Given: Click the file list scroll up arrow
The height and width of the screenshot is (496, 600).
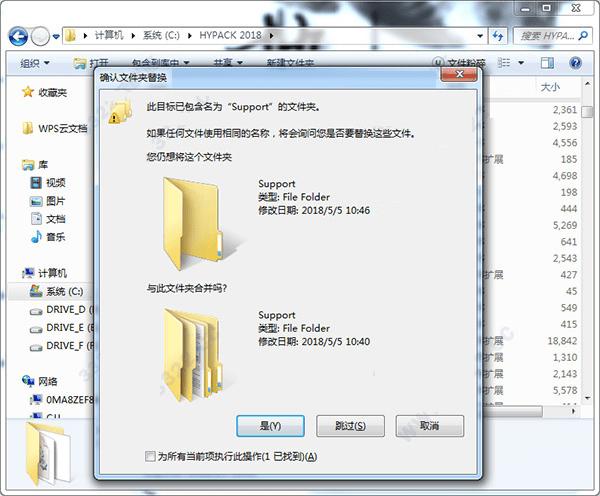Looking at the screenshot, I should [587, 83].
